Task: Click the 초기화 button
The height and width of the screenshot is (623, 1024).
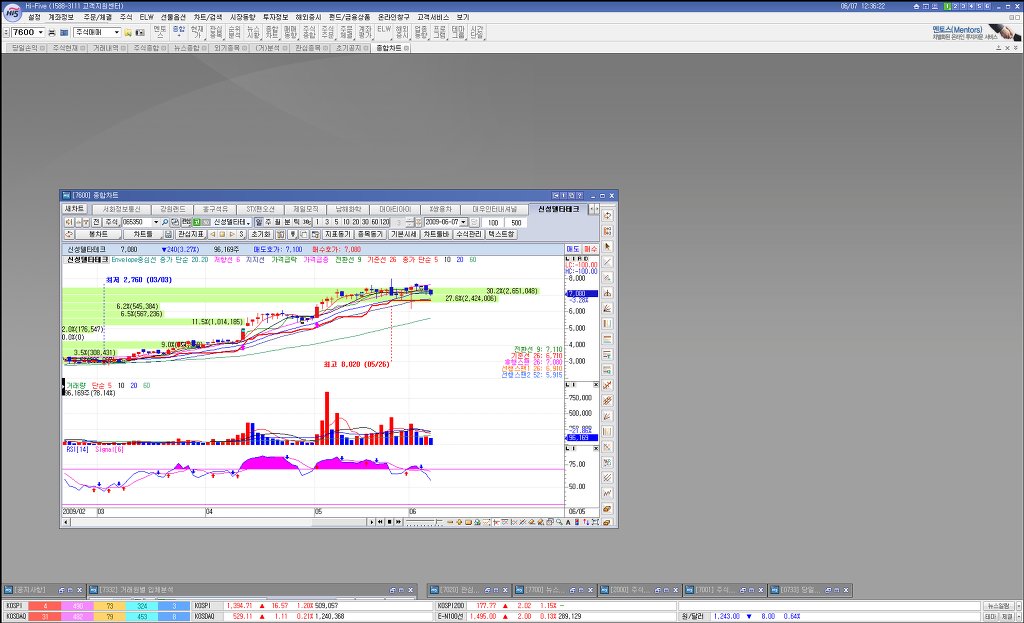Action: click(x=261, y=234)
